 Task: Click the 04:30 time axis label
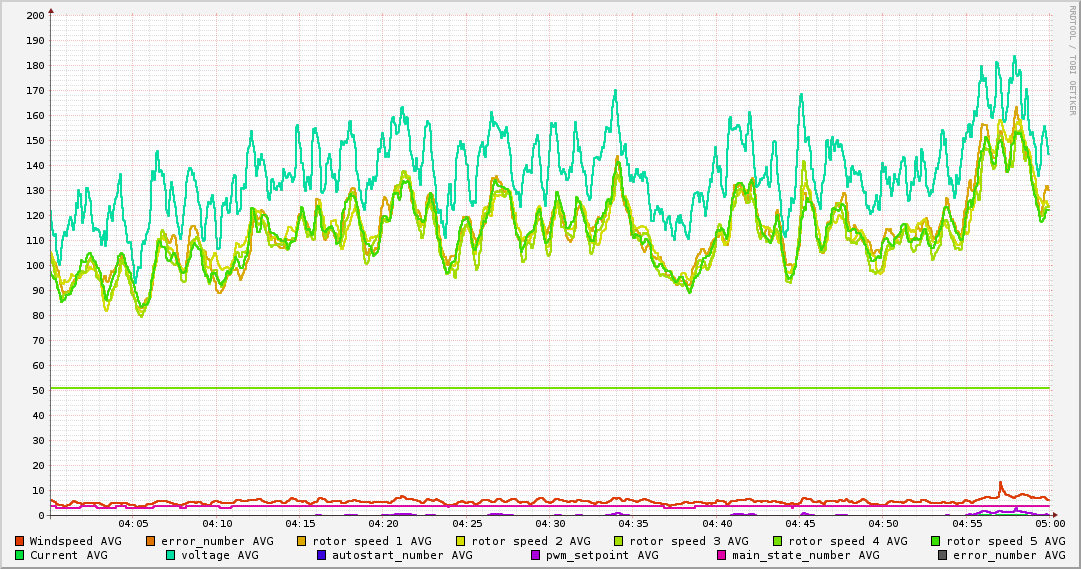(550, 523)
